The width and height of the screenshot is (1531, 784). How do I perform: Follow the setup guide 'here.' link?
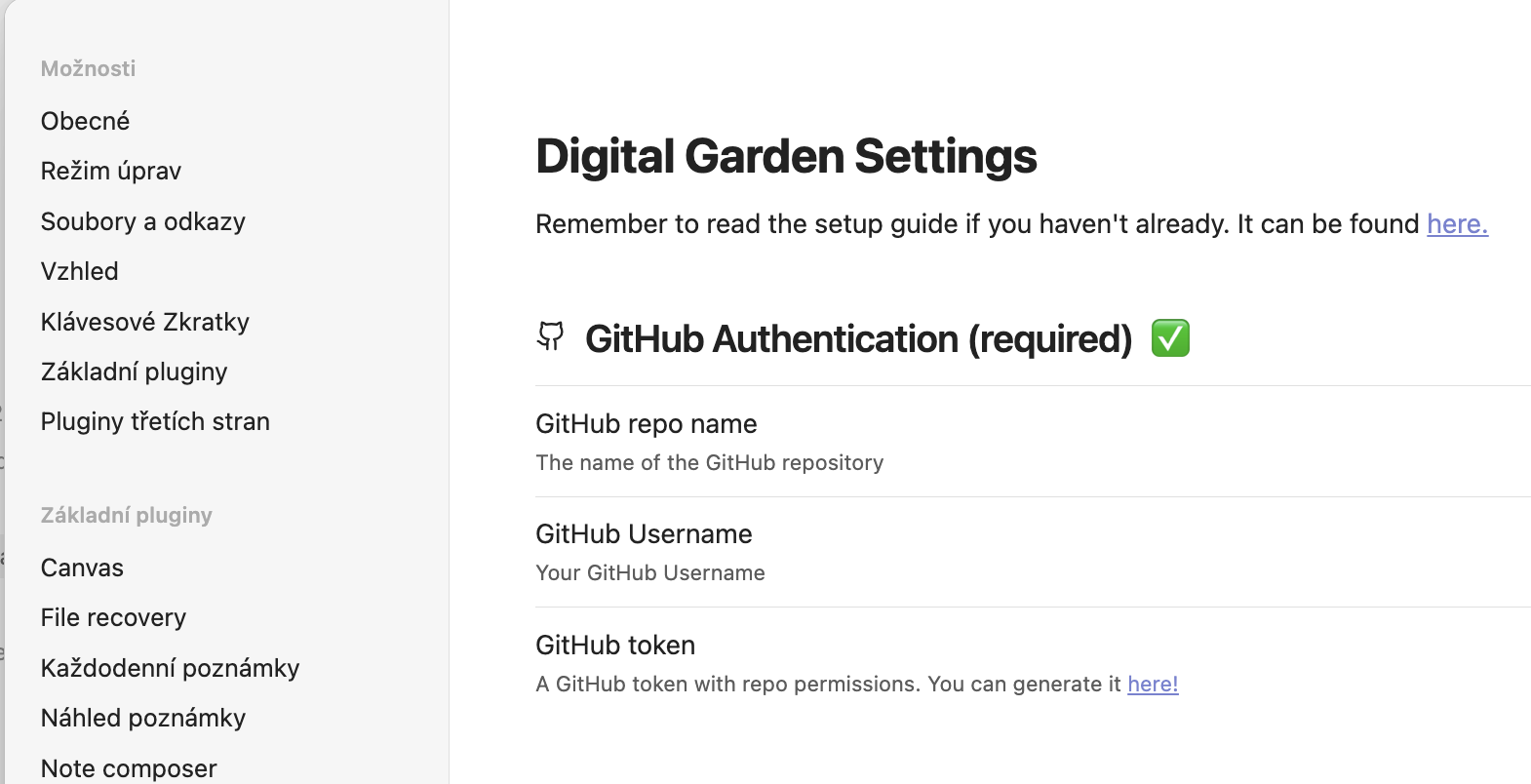tap(1457, 224)
